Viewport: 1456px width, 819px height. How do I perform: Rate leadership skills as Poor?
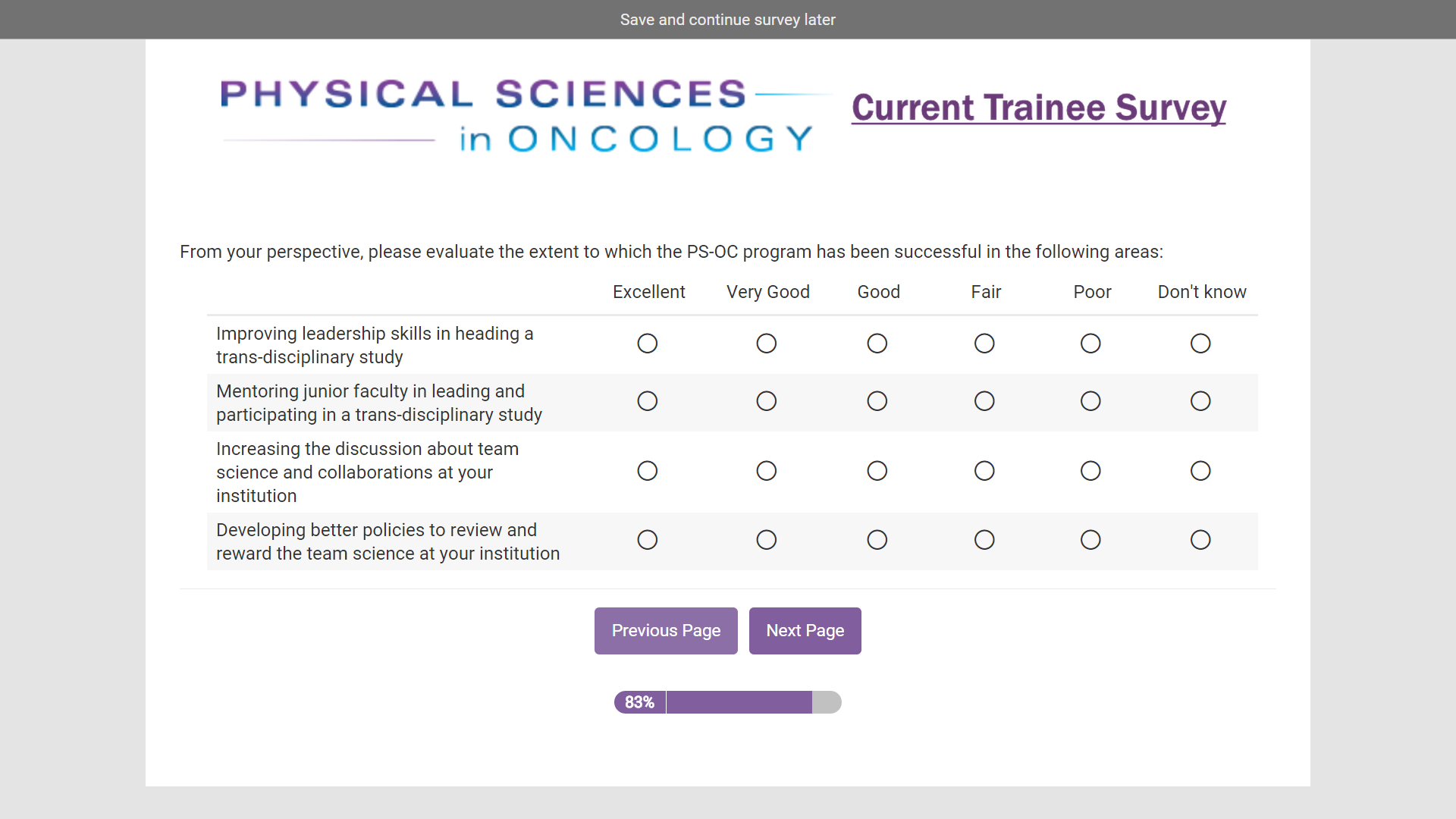coord(1090,344)
